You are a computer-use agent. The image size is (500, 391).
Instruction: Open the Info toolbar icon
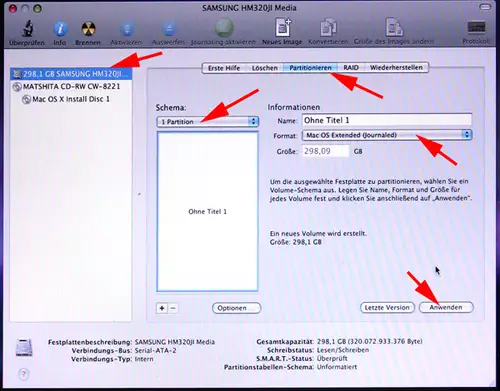[x=60, y=29]
